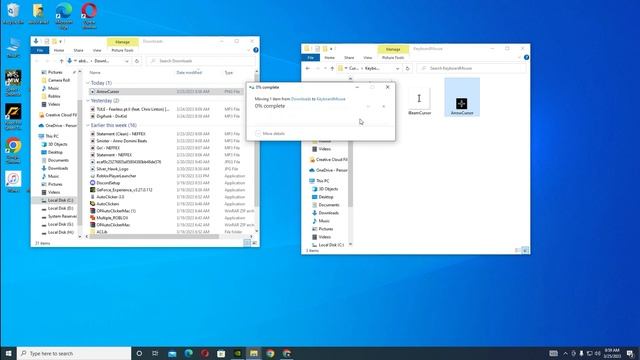The width and height of the screenshot is (640, 360).
Task: Open Quick Access Toolbar dropdown in Downloads window
Action: point(61,41)
